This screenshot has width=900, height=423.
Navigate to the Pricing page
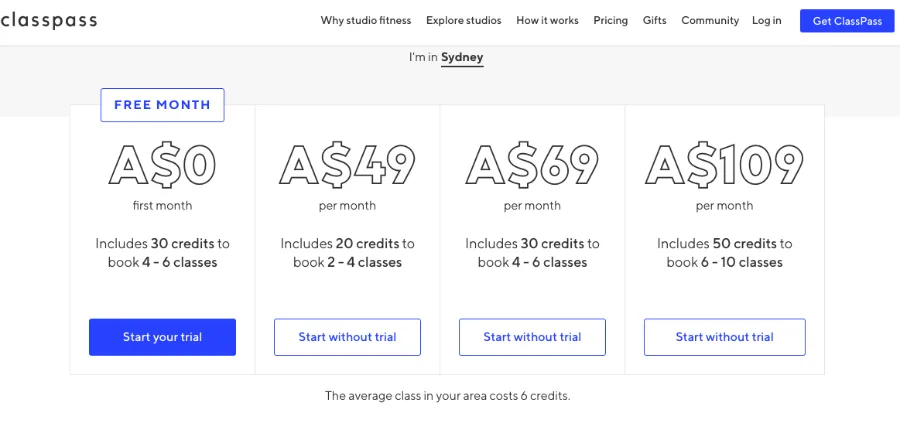tap(610, 21)
